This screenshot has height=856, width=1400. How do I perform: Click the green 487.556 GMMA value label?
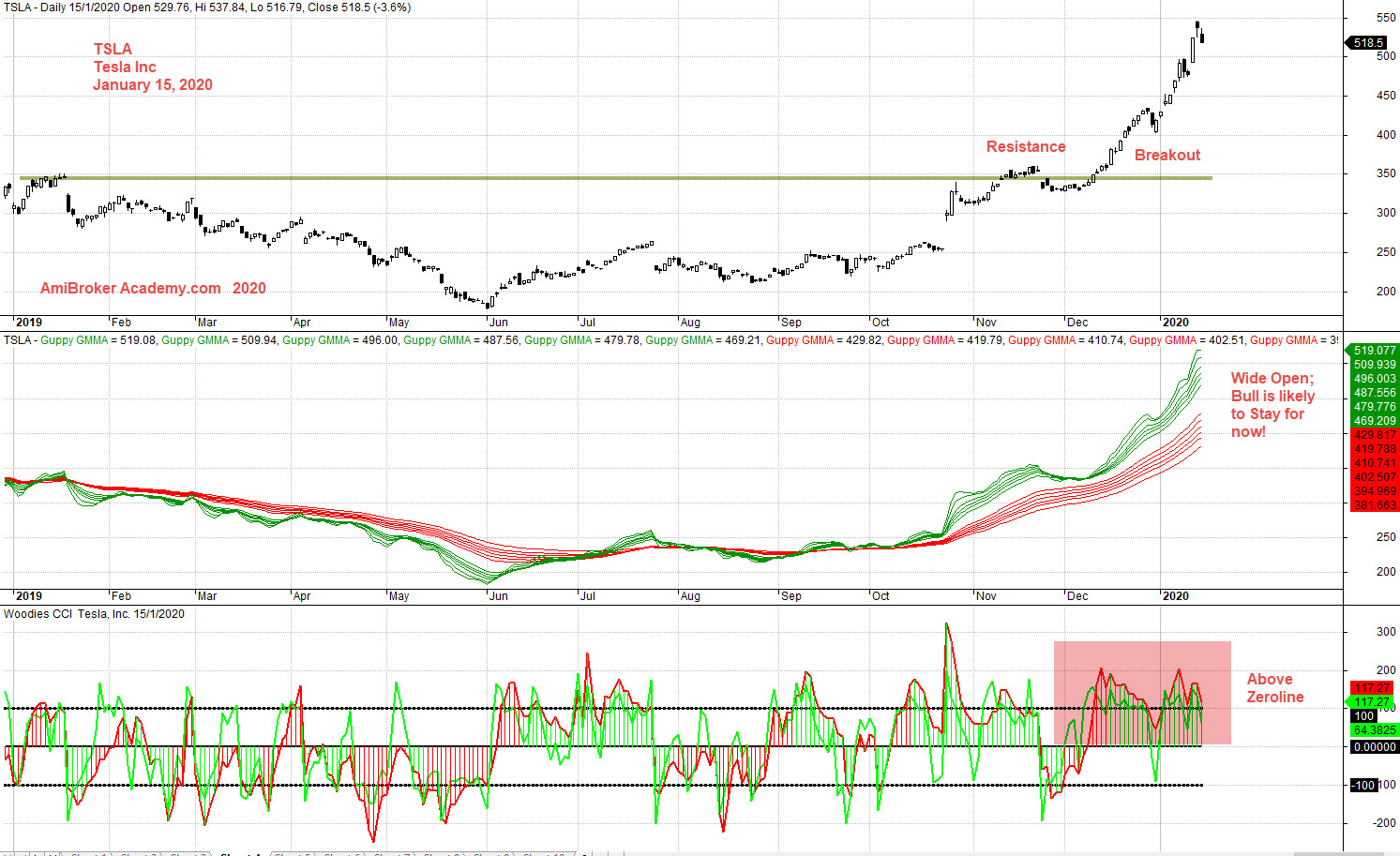pyautogui.click(x=1375, y=393)
